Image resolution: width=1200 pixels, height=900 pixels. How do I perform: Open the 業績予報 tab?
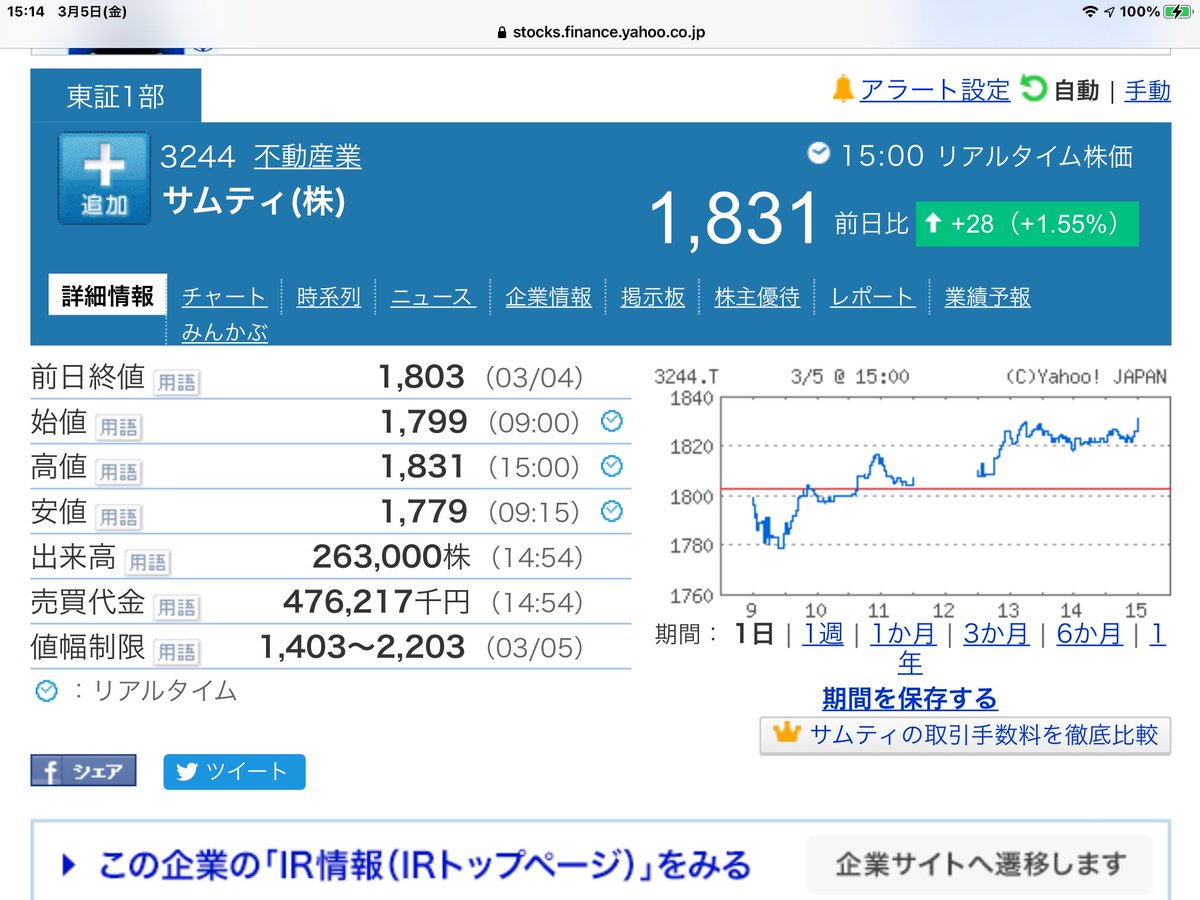click(987, 297)
